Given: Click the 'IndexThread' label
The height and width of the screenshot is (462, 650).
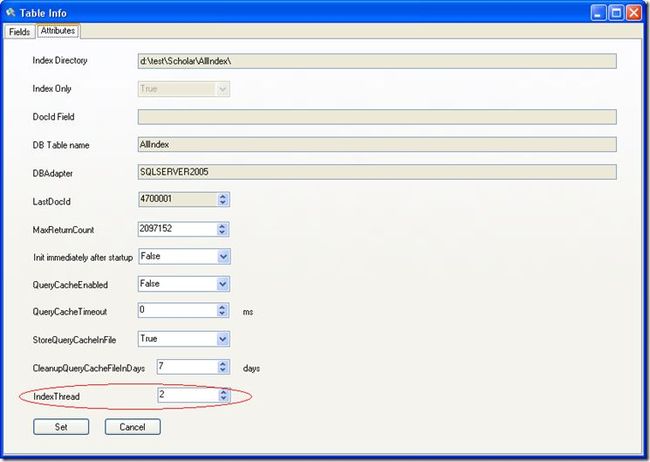Looking at the screenshot, I should [56, 396].
